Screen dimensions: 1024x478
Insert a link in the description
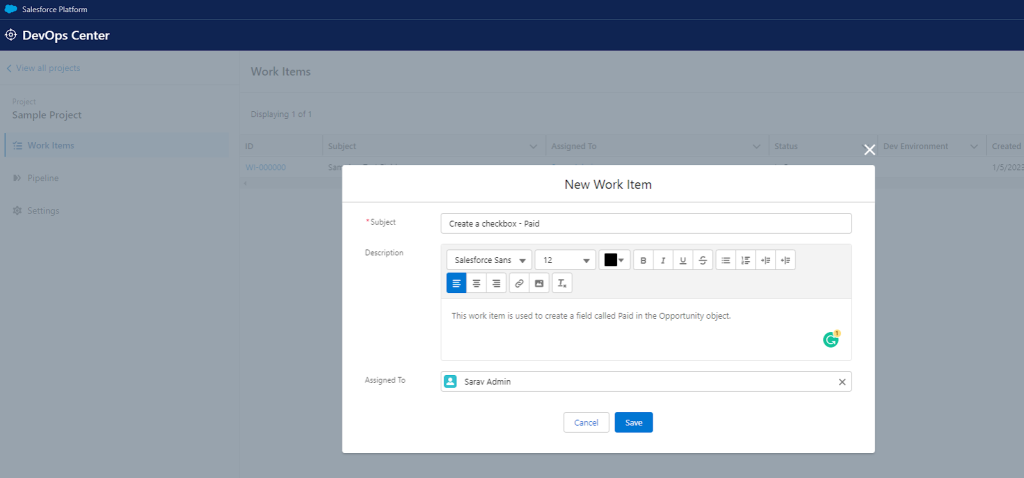(x=519, y=283)
